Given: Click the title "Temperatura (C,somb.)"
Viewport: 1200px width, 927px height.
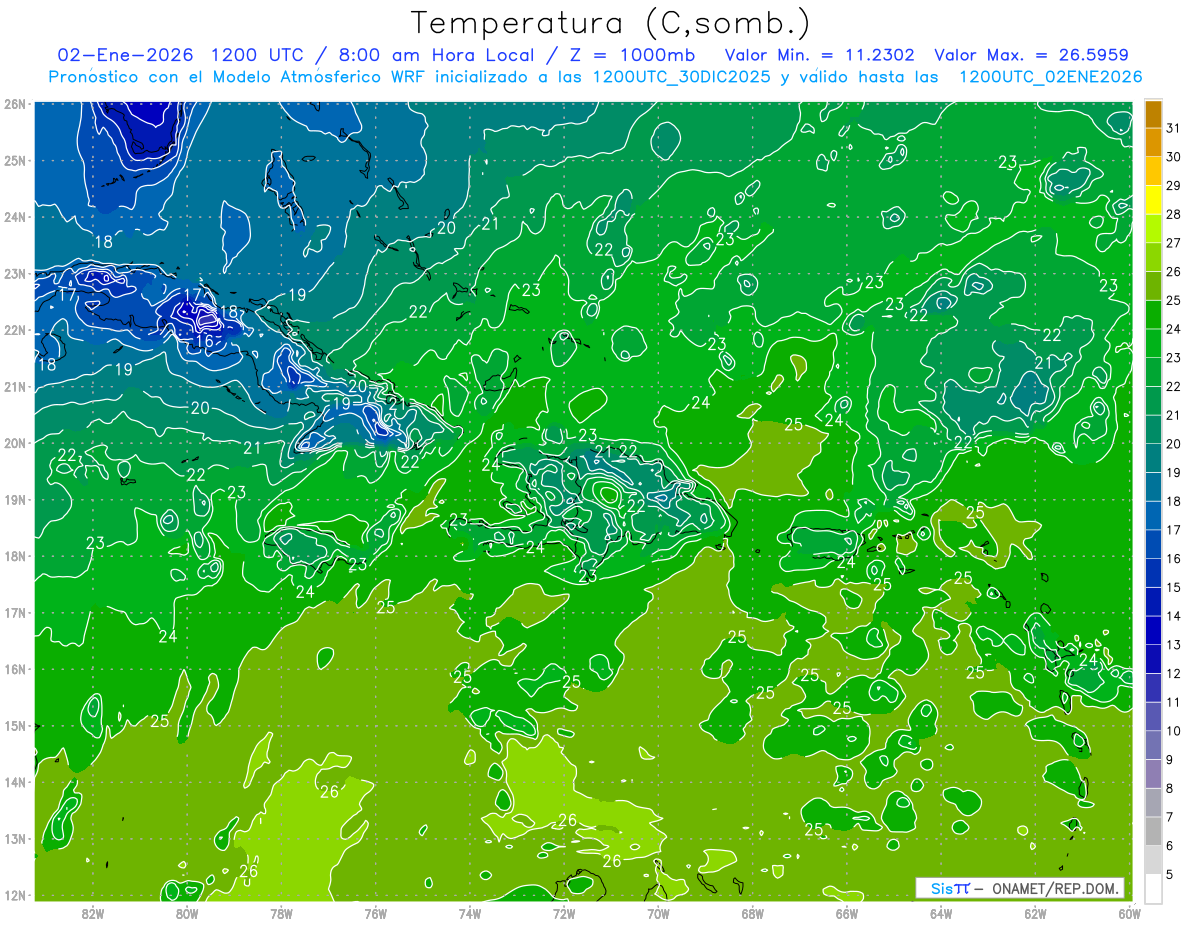Looking at the screenshot, I should [611, 23].
